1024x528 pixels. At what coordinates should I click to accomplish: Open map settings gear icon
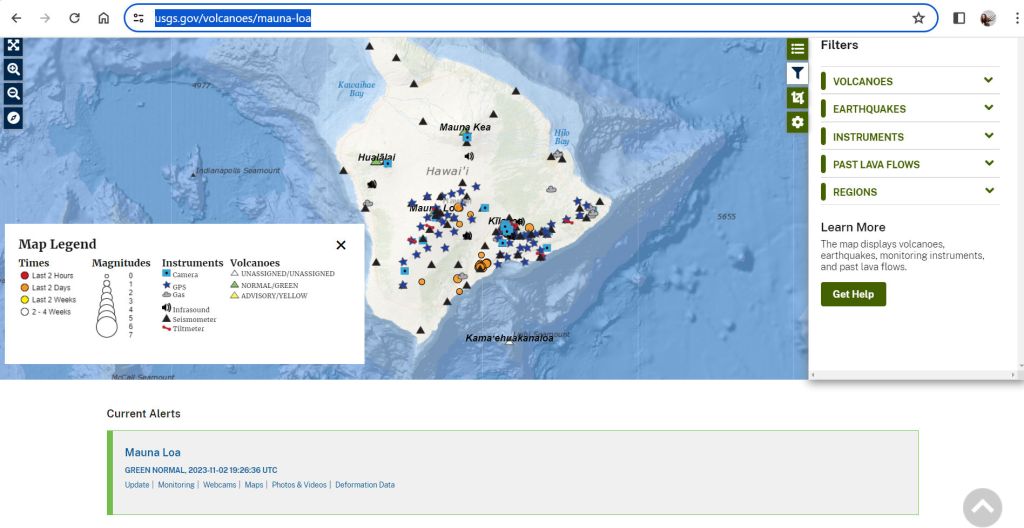(x=797, y=122)
